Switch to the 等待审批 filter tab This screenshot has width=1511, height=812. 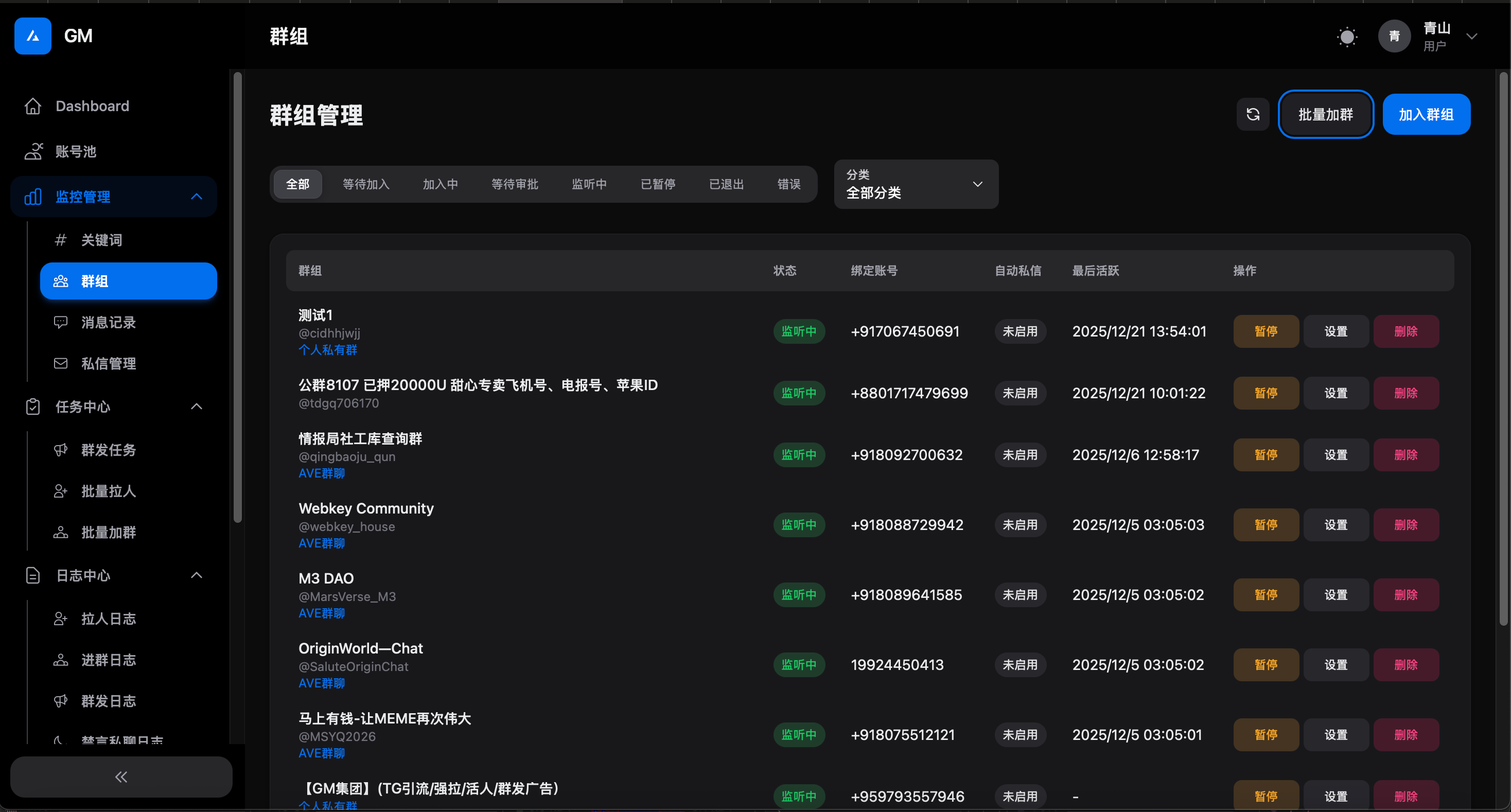(x=515, y=184)
